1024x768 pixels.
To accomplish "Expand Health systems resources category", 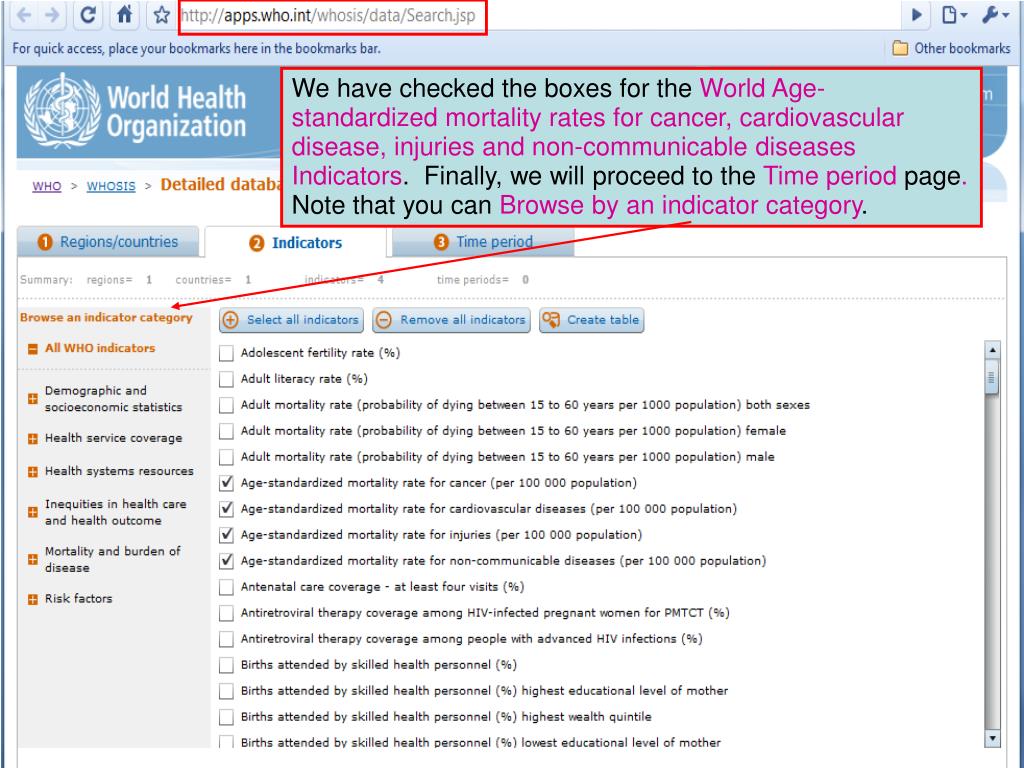I will click(33, 472).
